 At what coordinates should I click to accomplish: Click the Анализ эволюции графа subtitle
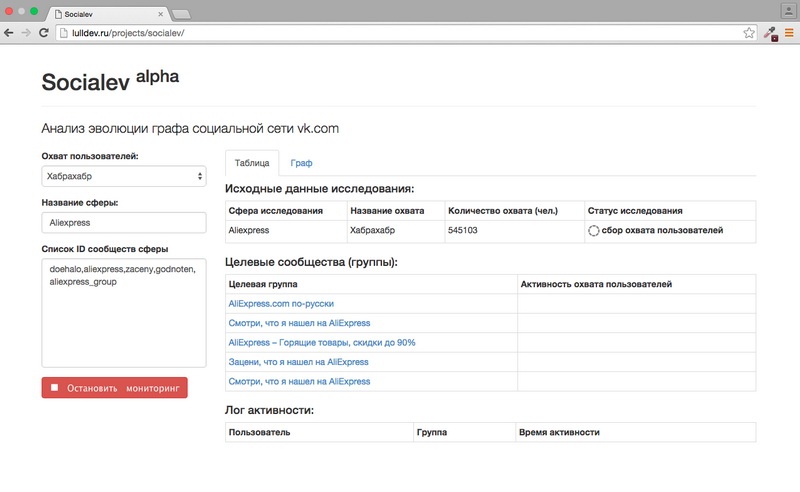click(190, 129)
